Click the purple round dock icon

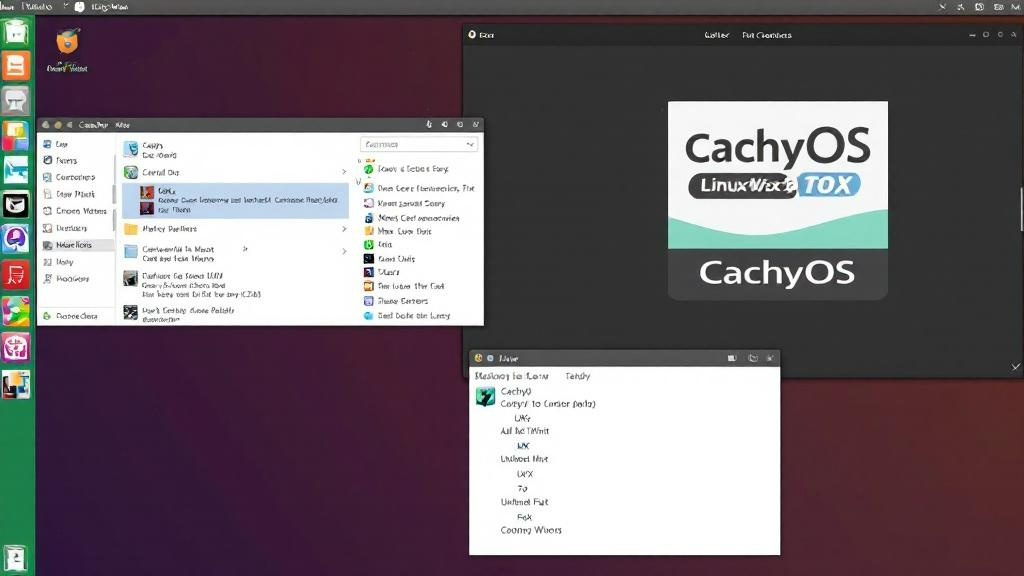[14, 238]
